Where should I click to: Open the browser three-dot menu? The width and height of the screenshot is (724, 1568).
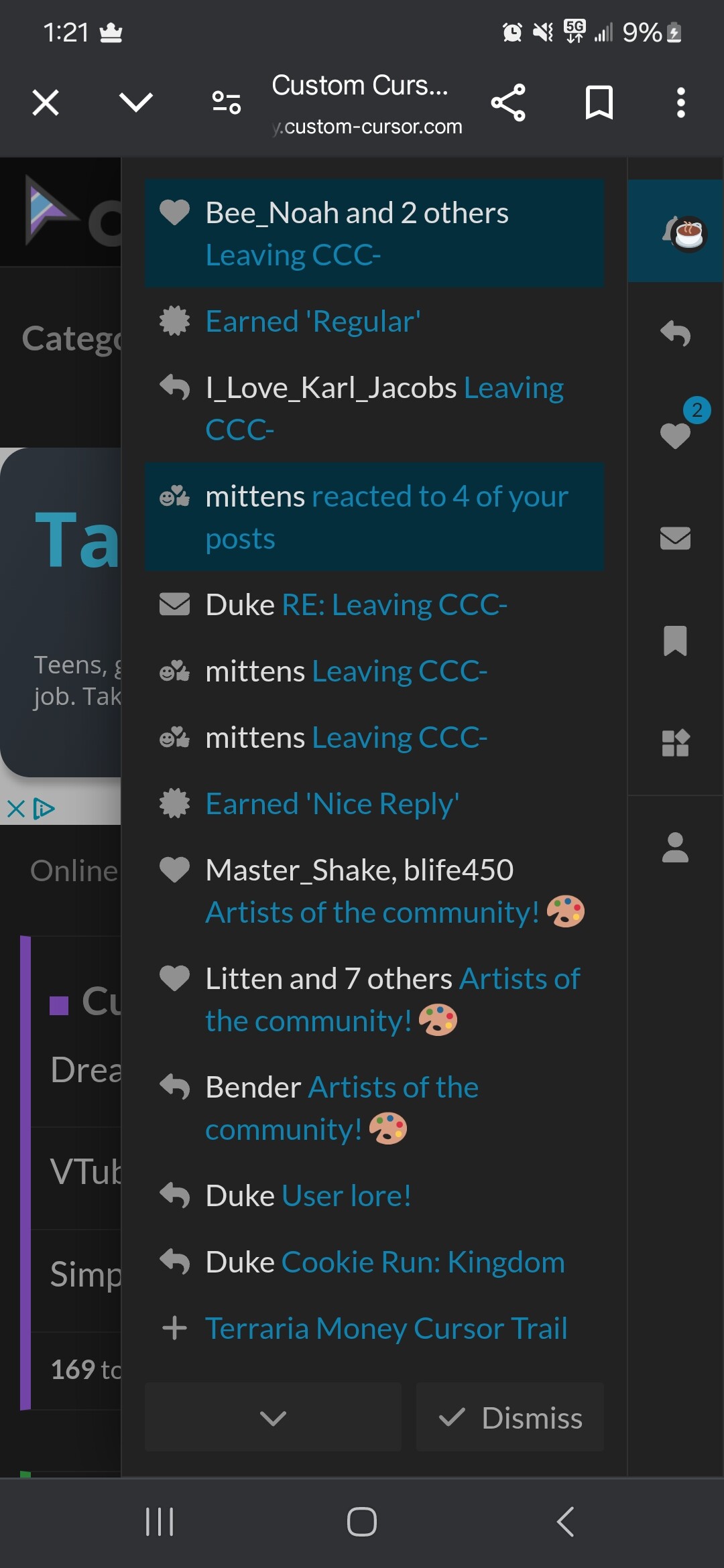pyautogui.click(x=680, y=103)
